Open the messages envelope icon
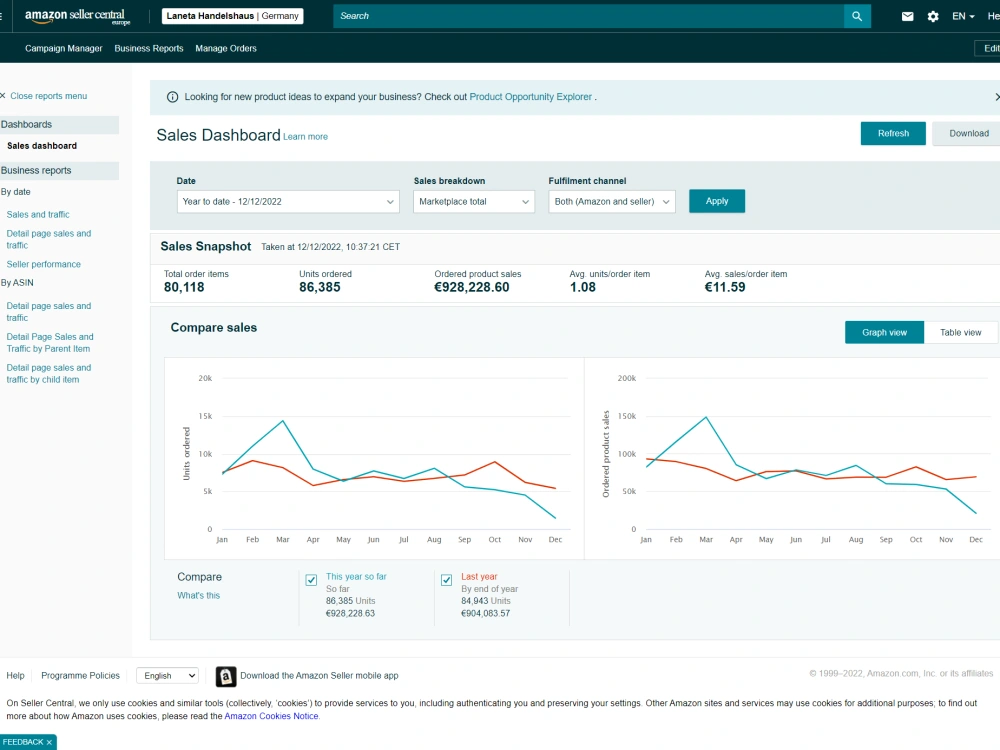This screenshot has width=1000, height=750. point(907,17)
